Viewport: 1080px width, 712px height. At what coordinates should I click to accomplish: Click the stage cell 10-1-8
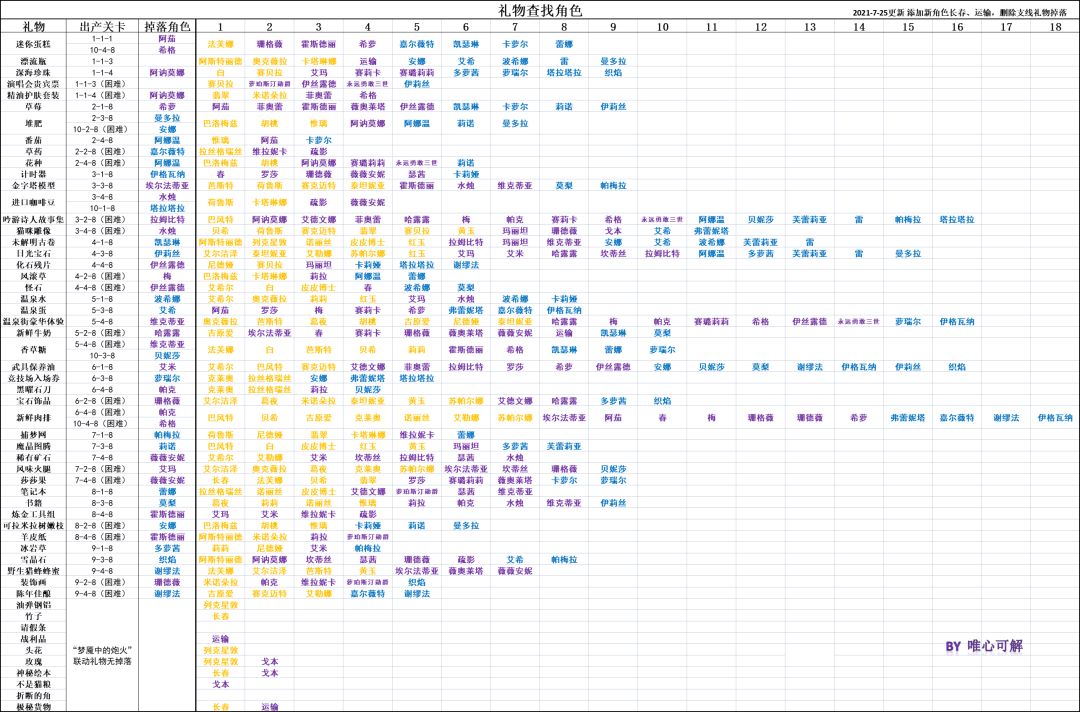point(103,208)
